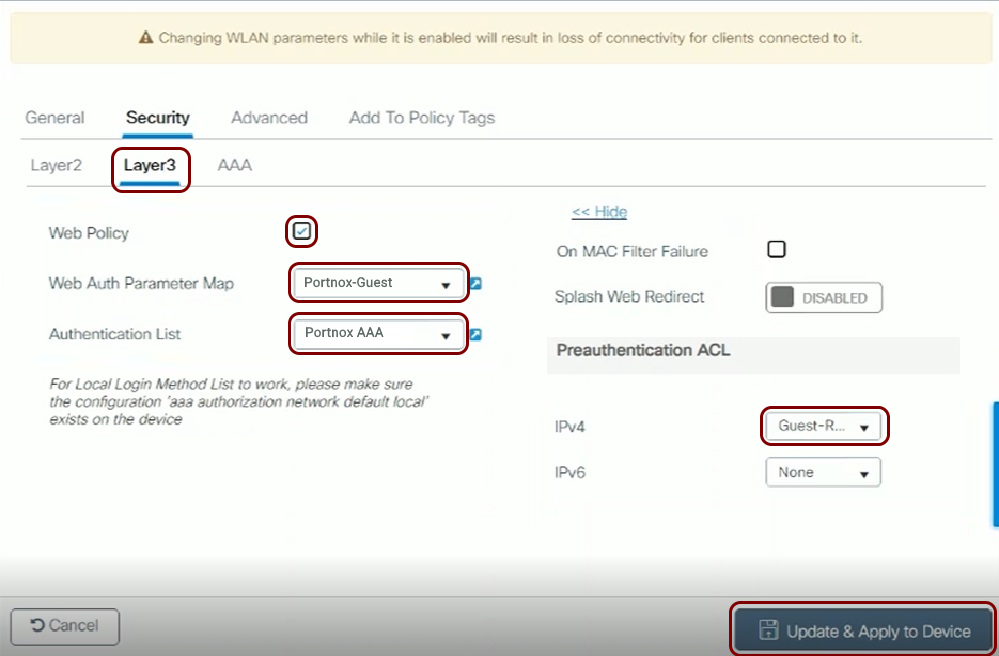Click the << Hide link
This screenshot has width=999, height=656.
pyautogui.click(x=599, y=212)
